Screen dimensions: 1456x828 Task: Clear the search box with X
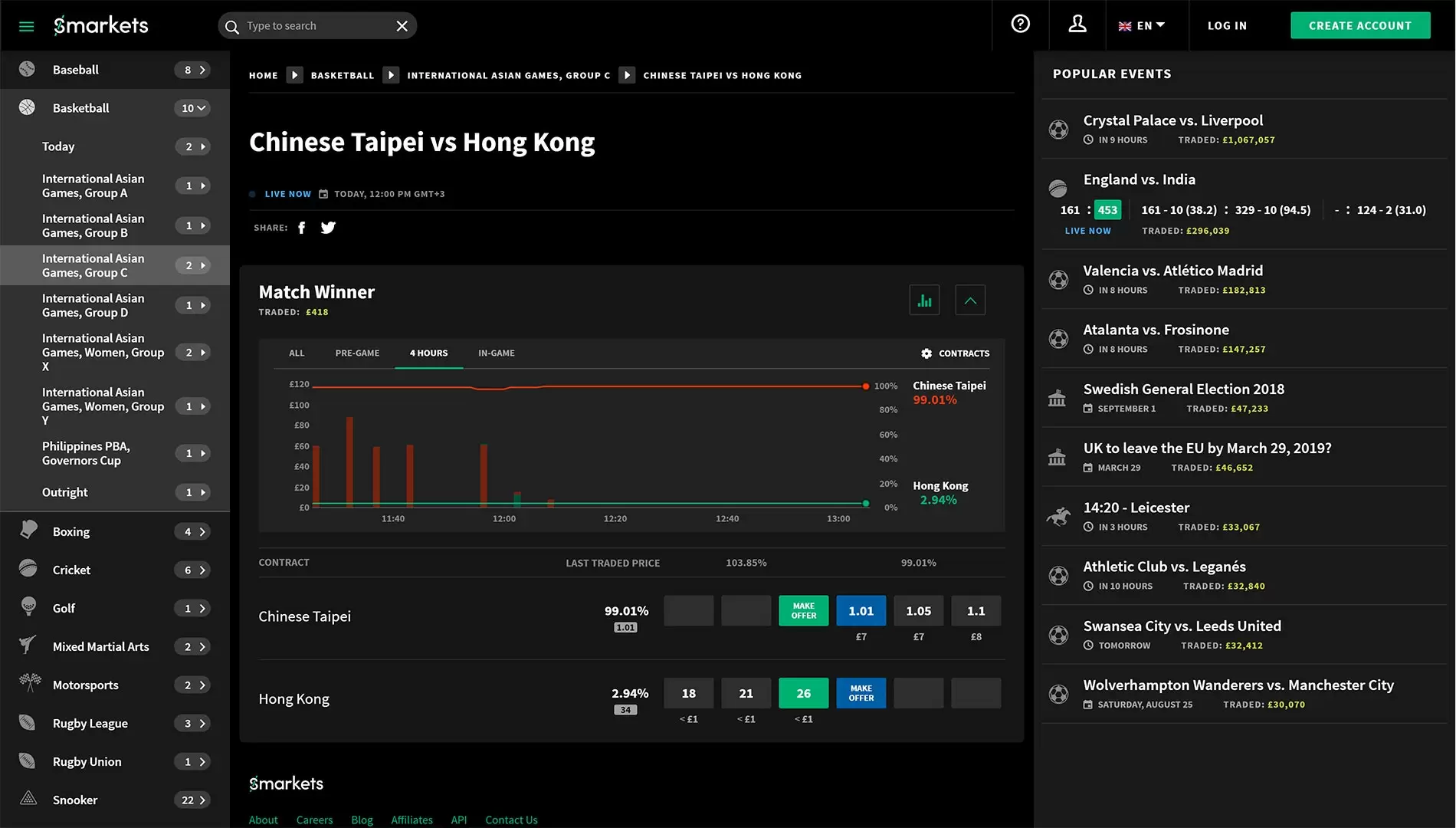pyautogui.click(x=402, y=26)
